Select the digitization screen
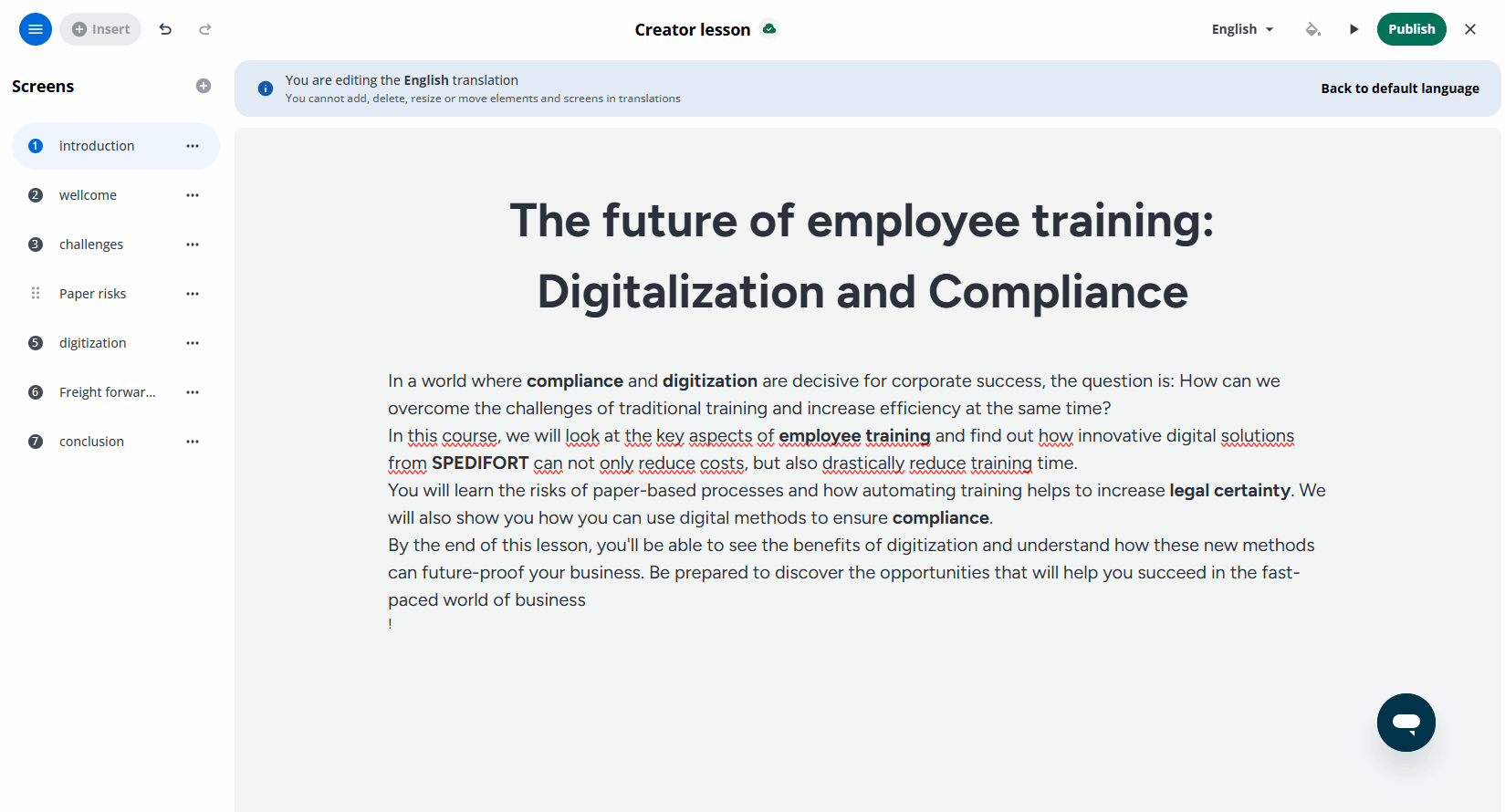Screen dimensions: 1505x812 (x=116, y=343)
